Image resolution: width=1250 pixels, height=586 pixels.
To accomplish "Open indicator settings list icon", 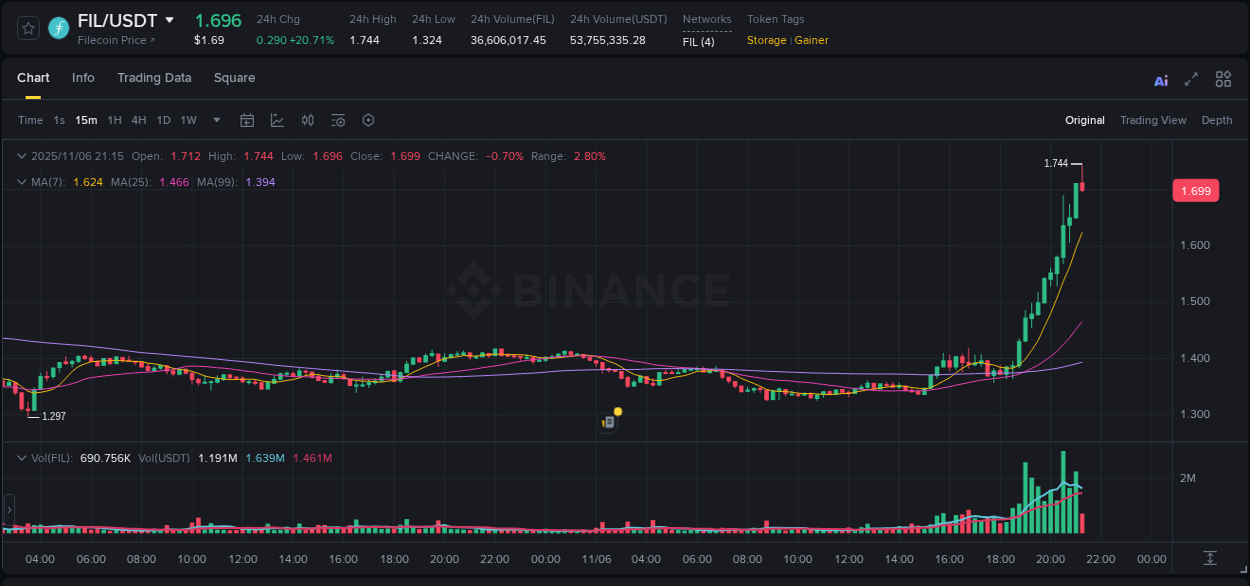I will tap(338, 119).
